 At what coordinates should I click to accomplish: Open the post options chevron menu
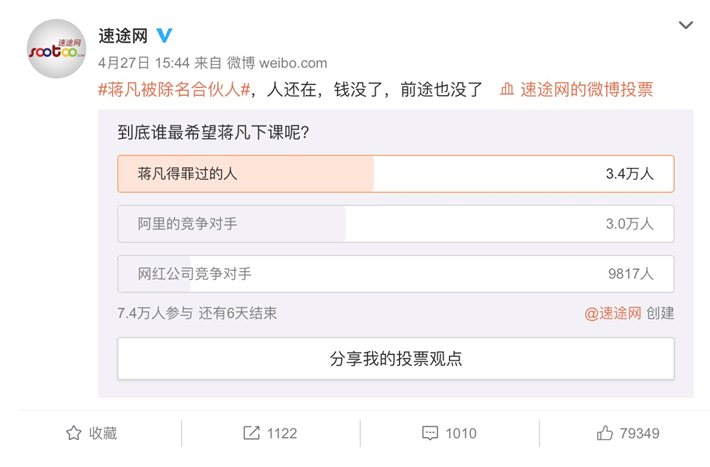click(686, 25)
